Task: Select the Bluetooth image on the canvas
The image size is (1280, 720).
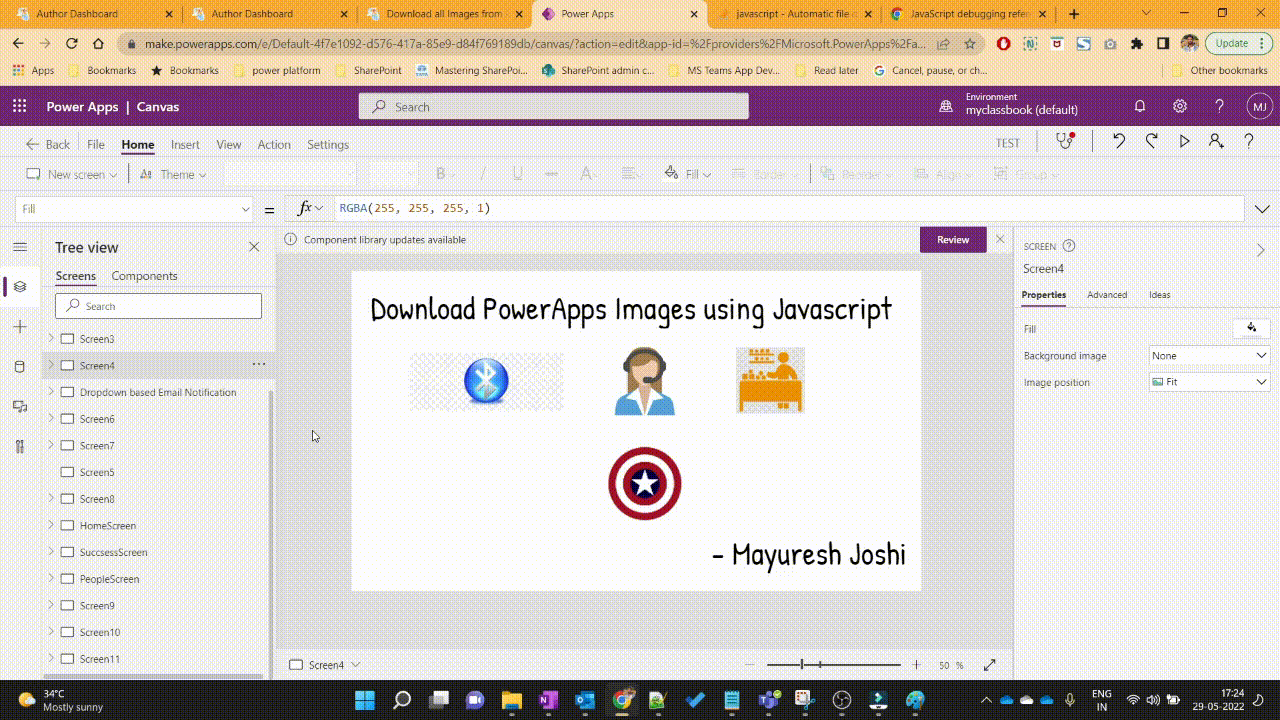Action: pos(487,381)
